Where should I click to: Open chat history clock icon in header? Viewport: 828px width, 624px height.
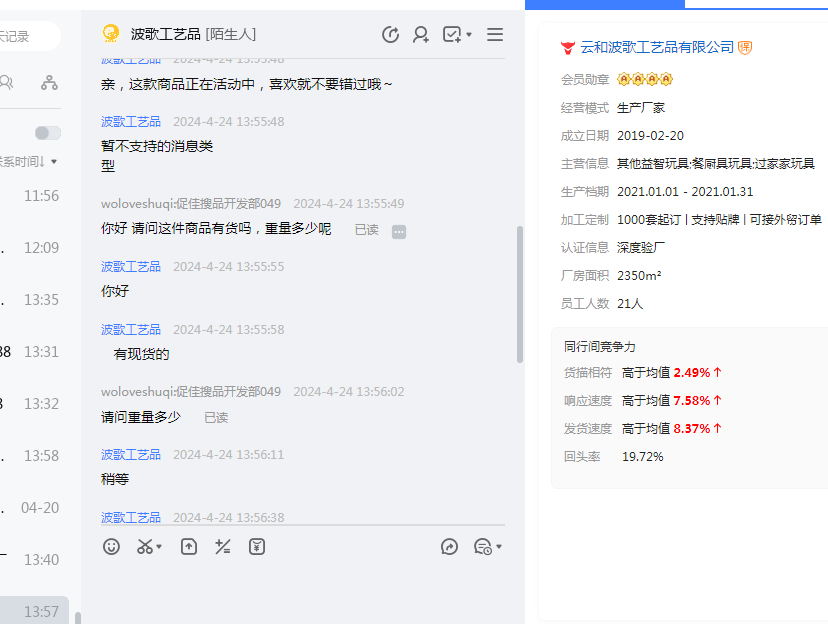coord(391,35)
